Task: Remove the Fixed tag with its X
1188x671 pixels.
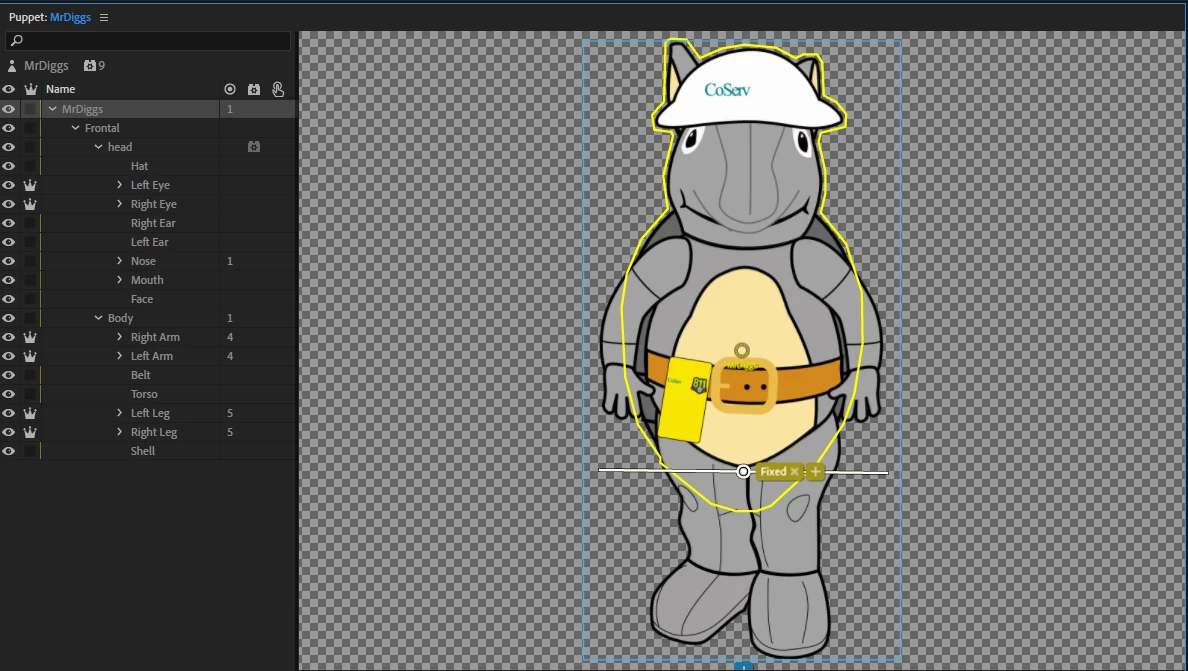Action: point(794,472)
